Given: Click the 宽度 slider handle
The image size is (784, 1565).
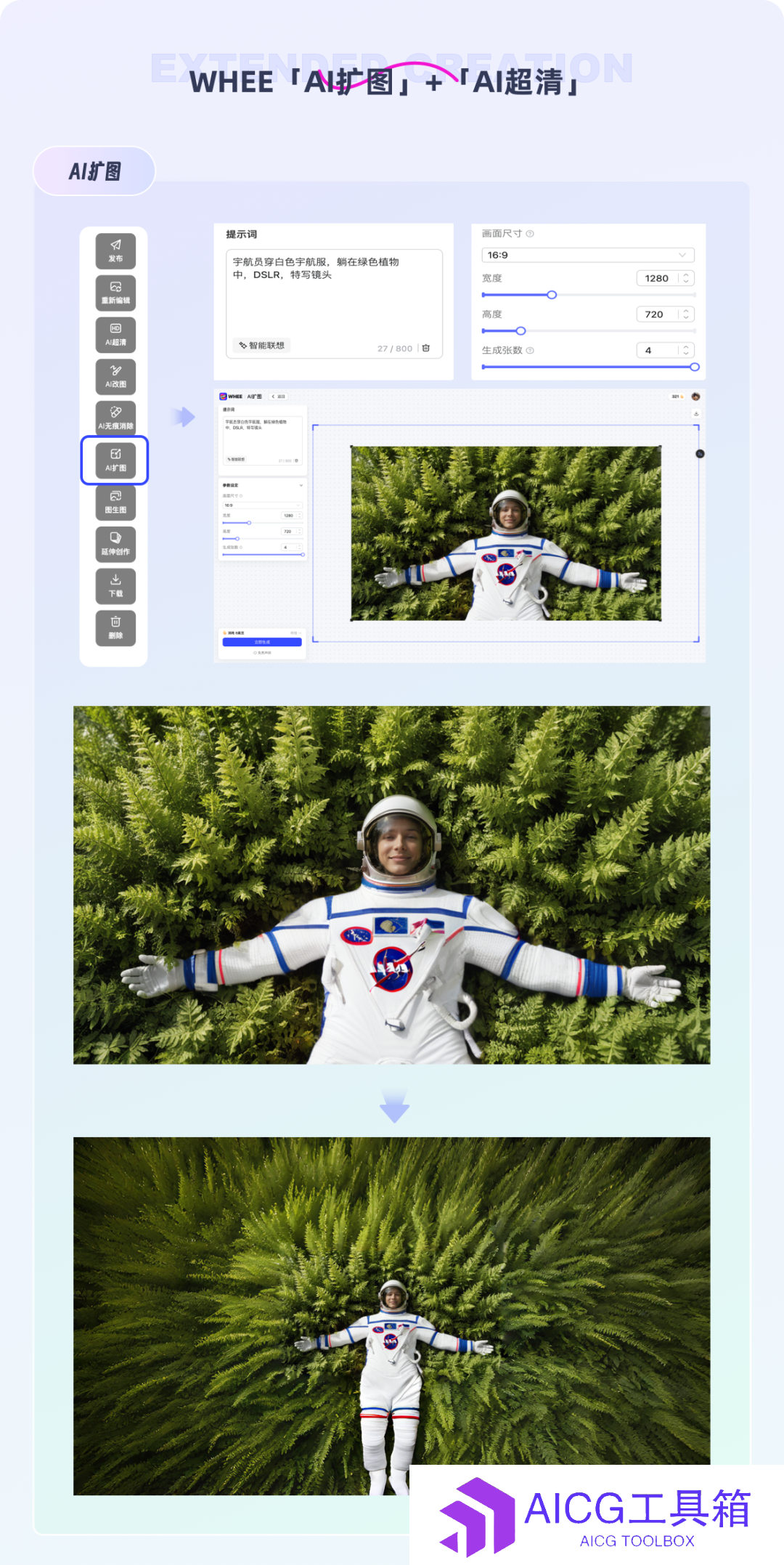Looking at the screenshot, I should pos(552,295).
